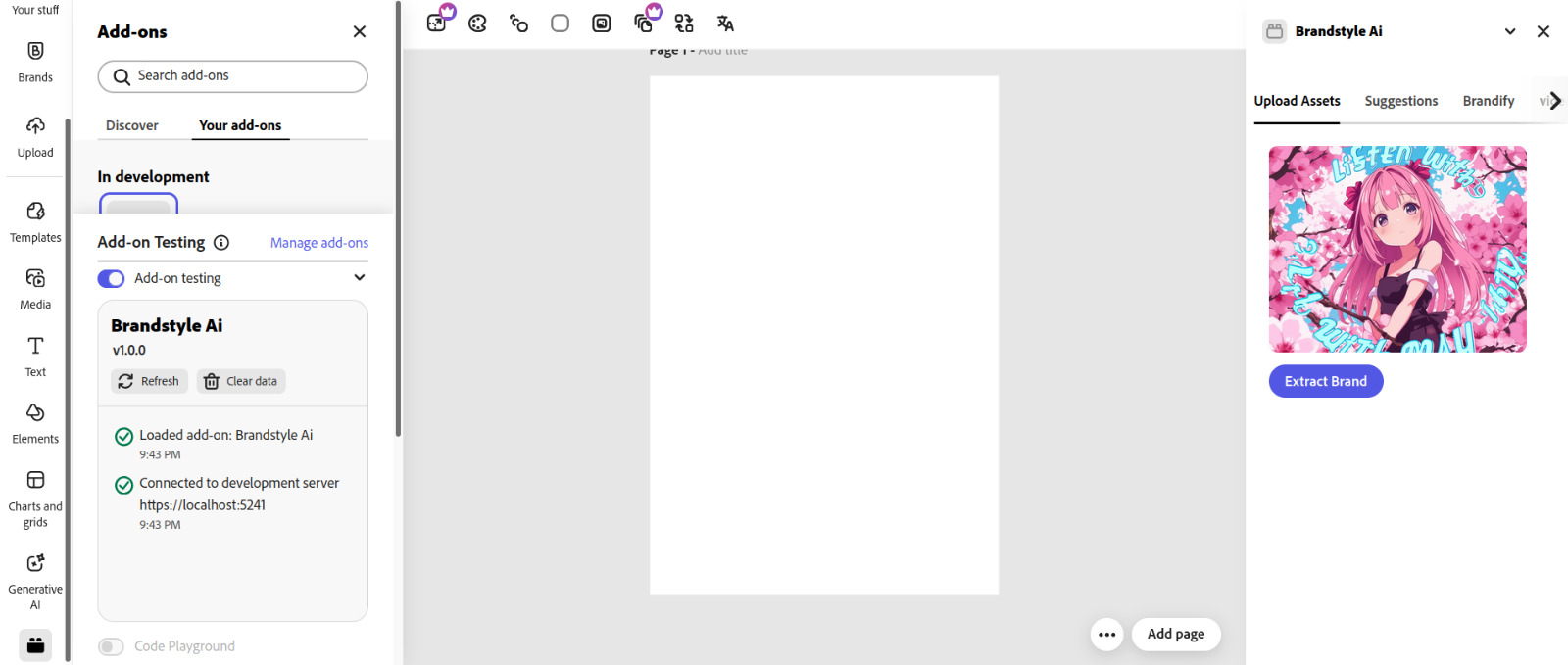Open the Generative AI panel

click(35, 582)
